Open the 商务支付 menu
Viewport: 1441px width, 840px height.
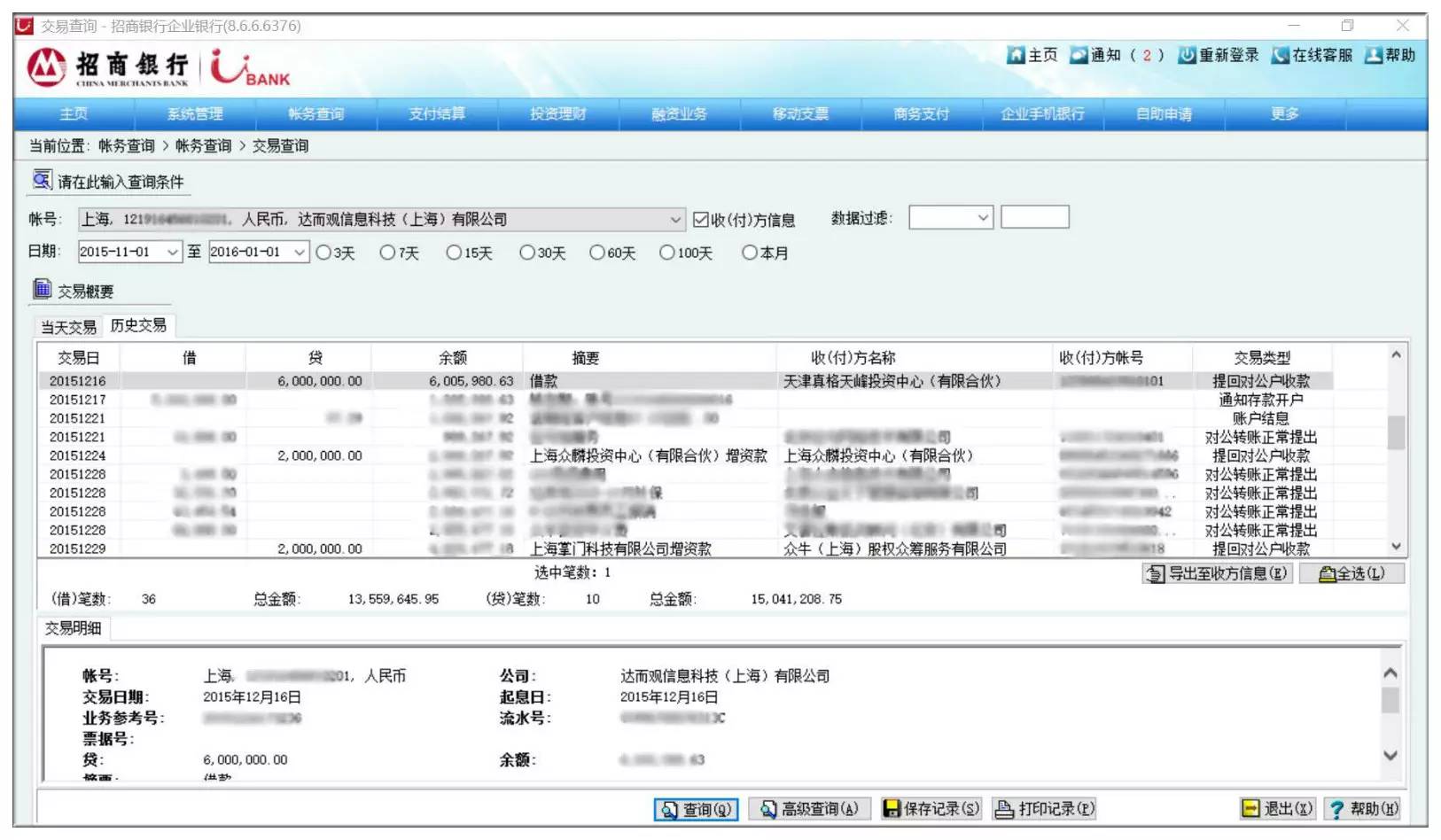(922, 113)
